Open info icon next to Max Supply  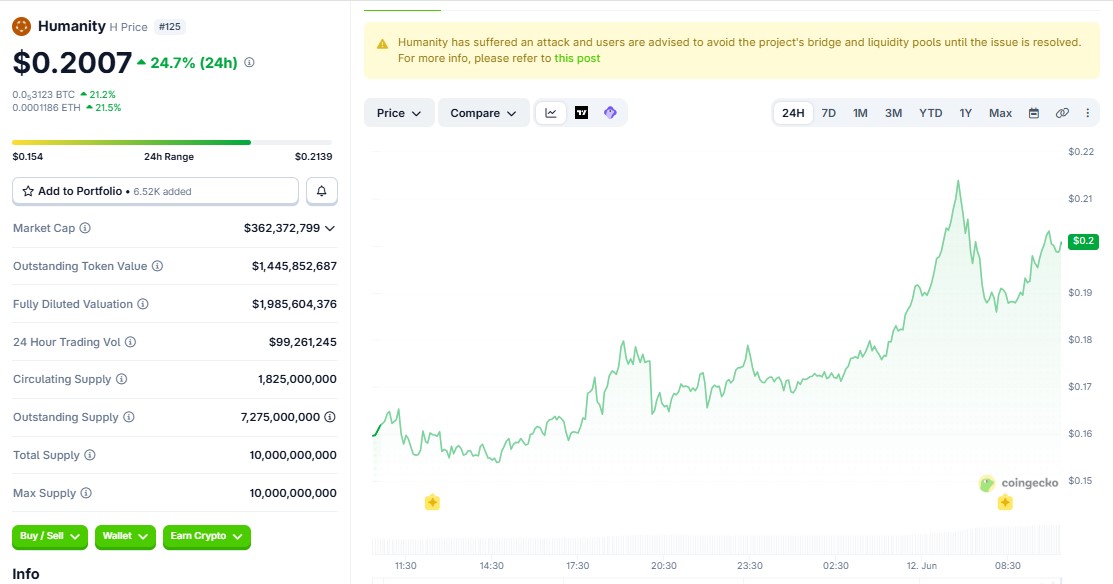86,493
